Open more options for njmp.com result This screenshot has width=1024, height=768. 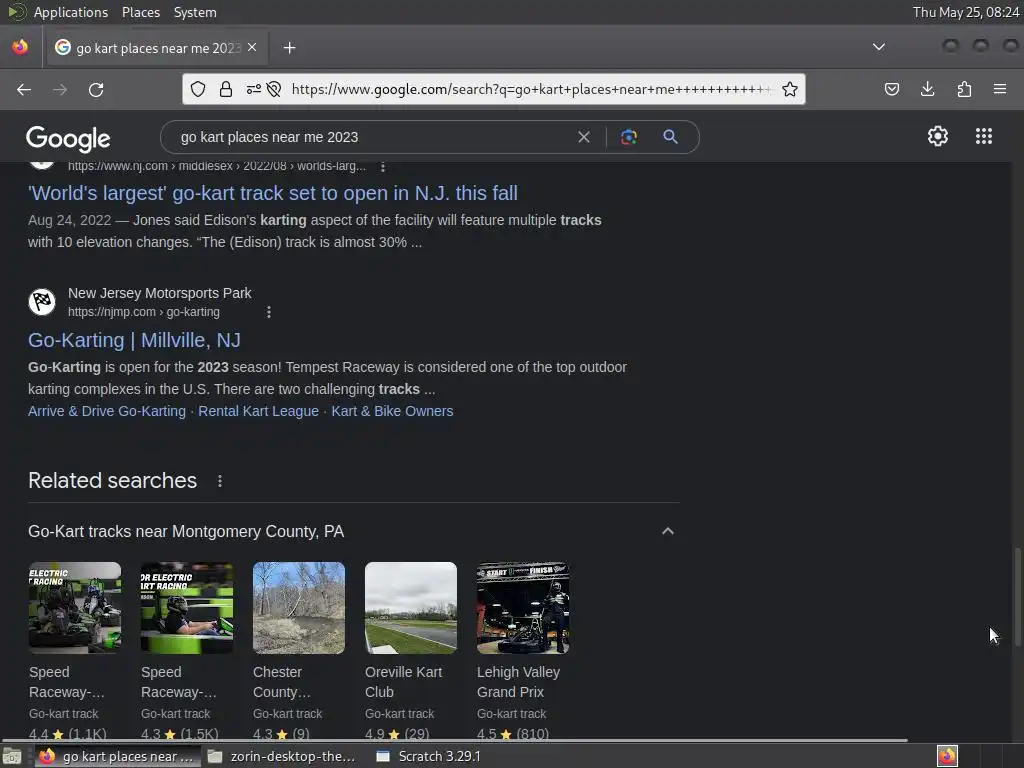tap(268, 312)
